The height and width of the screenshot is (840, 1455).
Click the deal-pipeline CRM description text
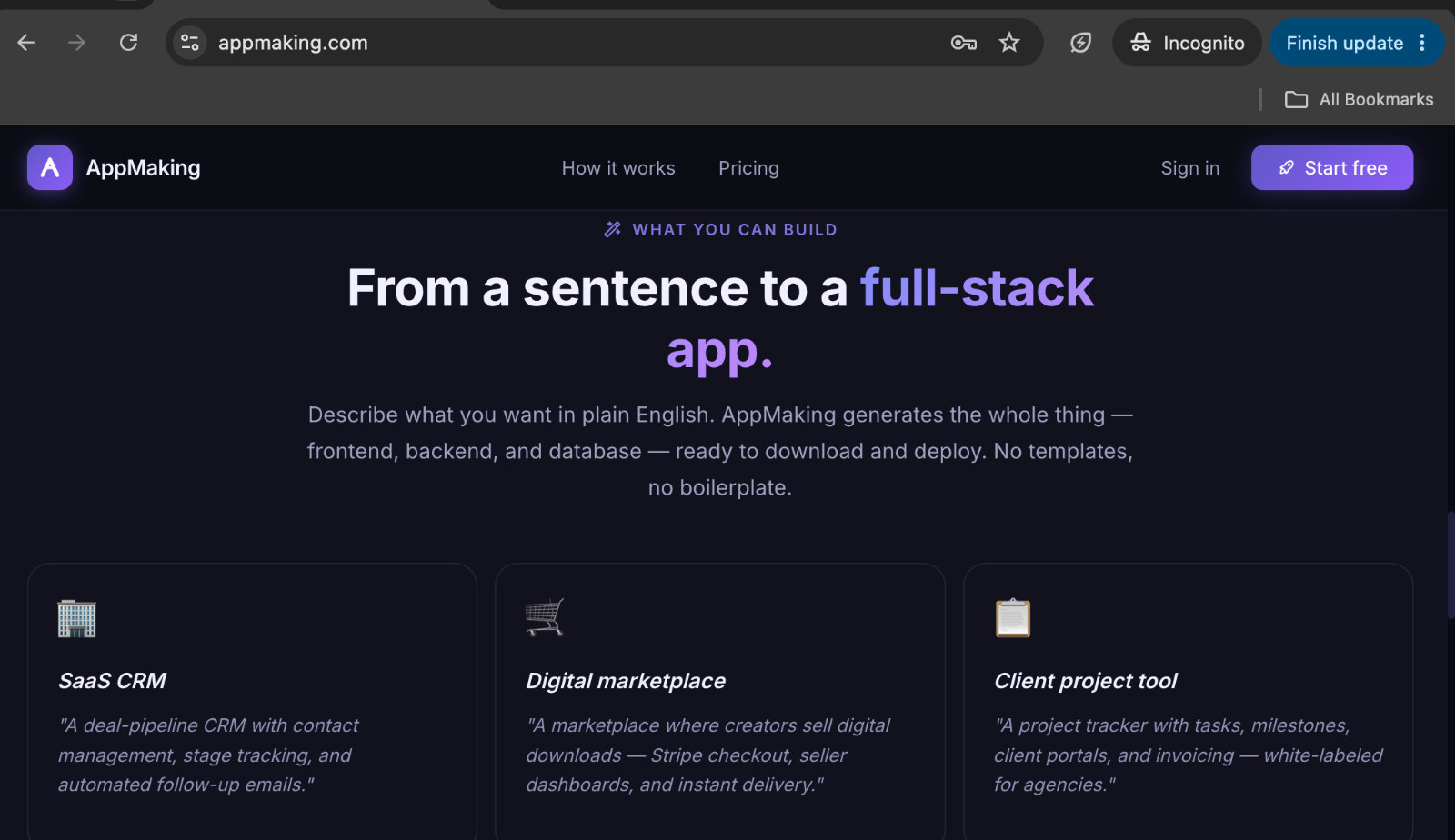(x=208, y=755)
